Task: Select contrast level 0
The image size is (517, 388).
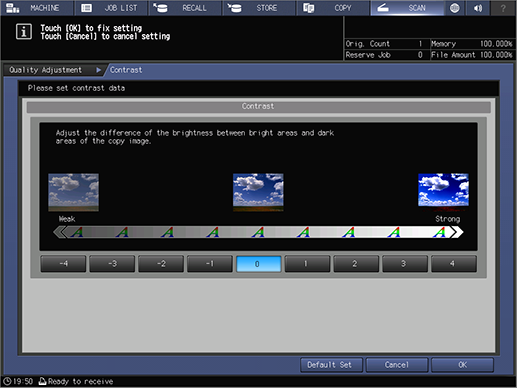Action: 259,264
